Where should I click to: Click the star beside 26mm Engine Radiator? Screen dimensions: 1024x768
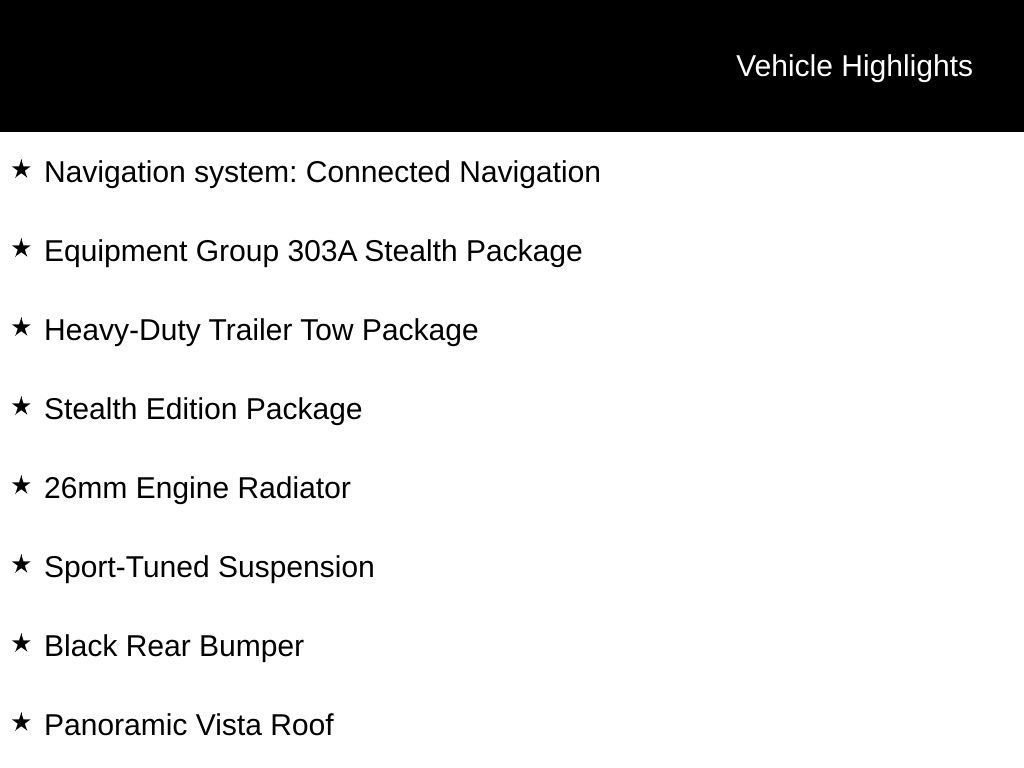21,486
